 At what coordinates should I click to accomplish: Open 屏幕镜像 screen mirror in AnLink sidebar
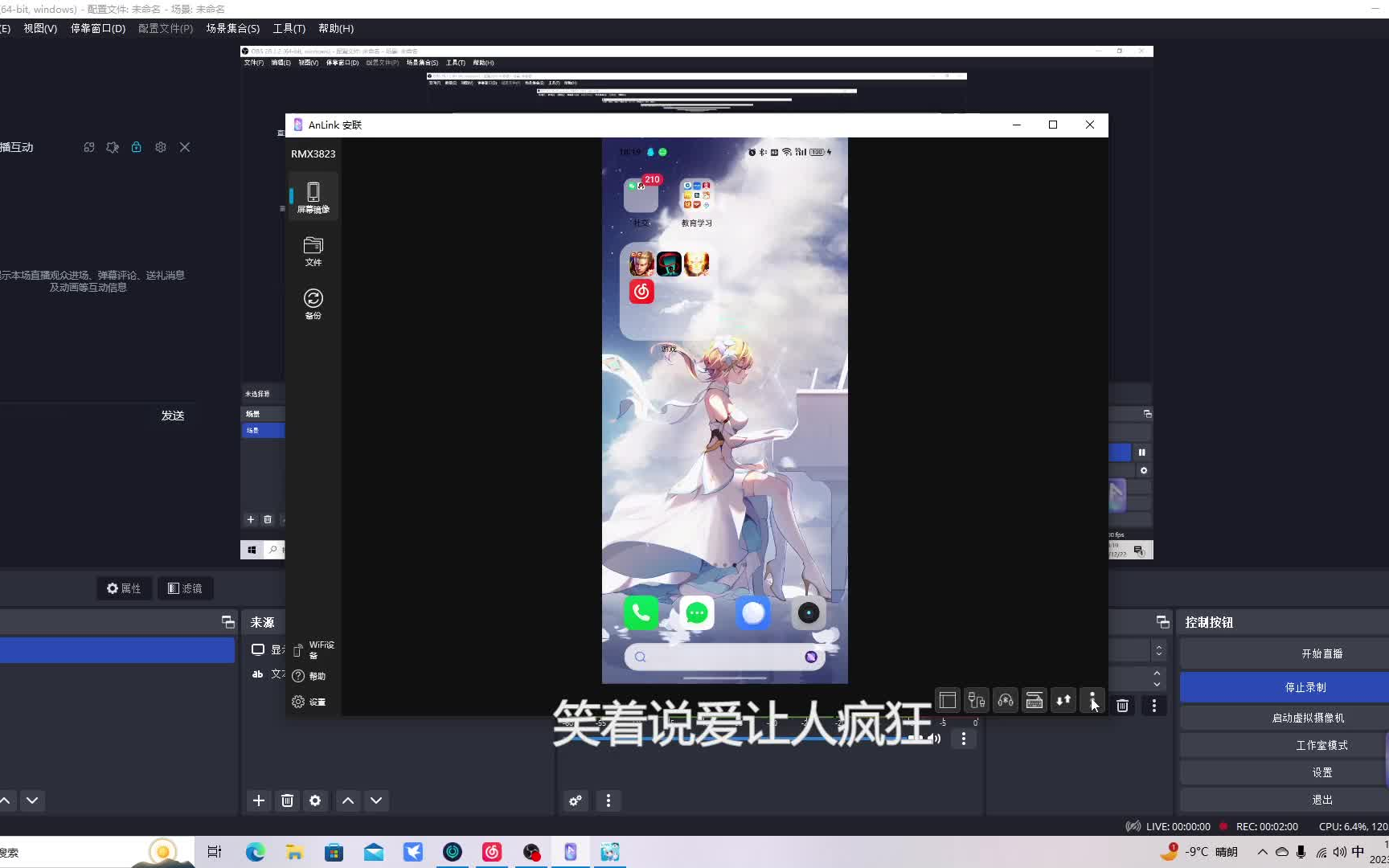[313, 197]
